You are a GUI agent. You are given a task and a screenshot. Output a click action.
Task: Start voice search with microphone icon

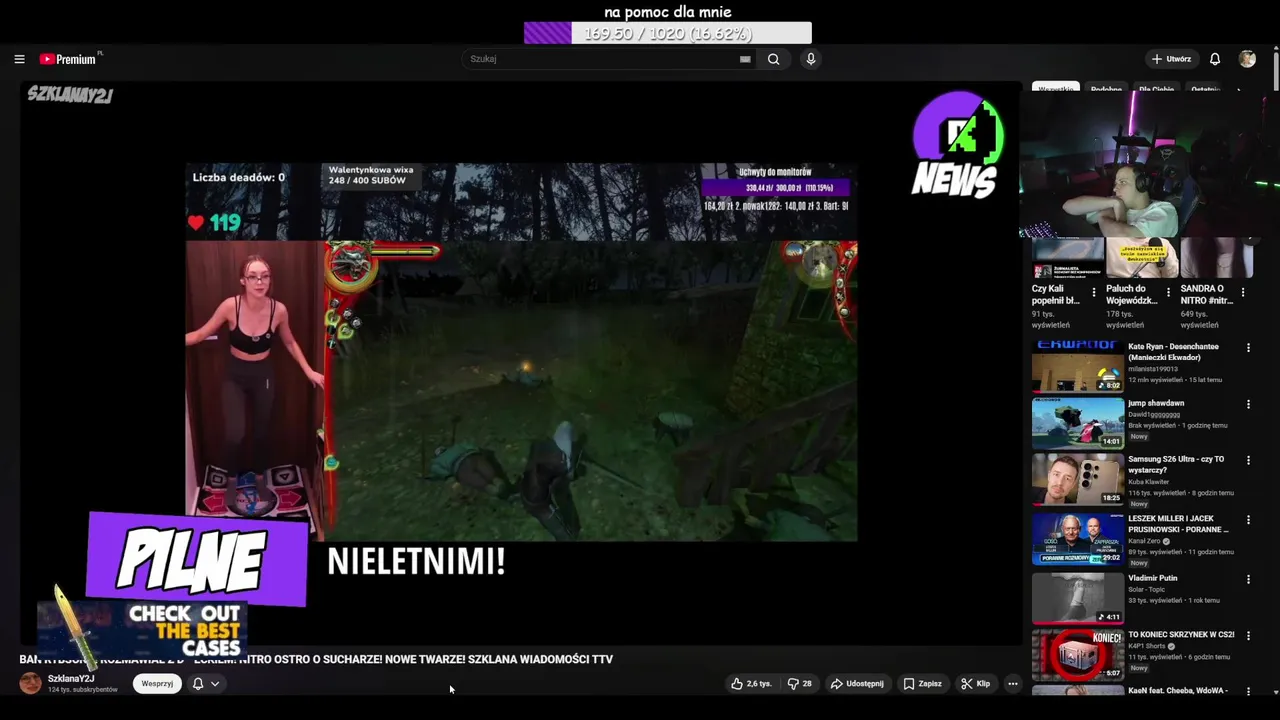pyautogui.click(x=811, y=59)
